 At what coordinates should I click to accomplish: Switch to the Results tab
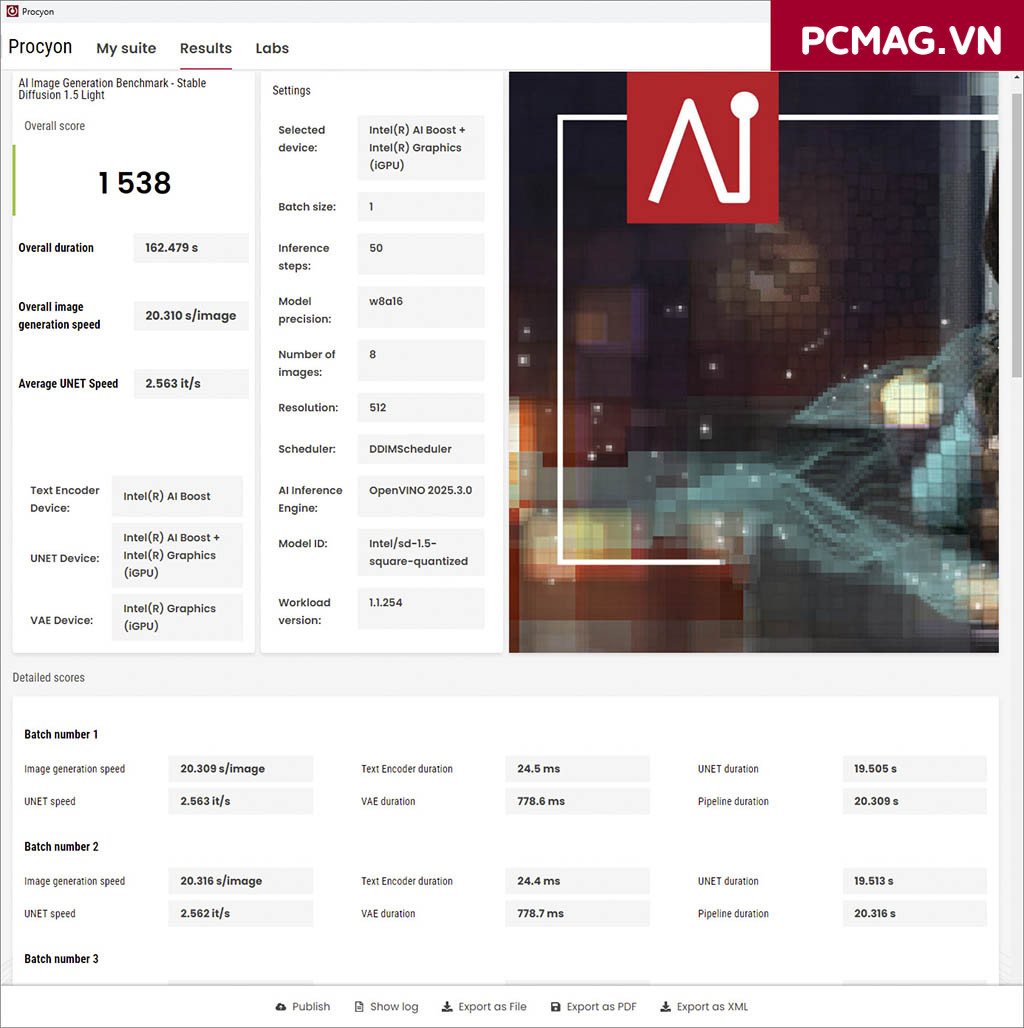point(206,48)
